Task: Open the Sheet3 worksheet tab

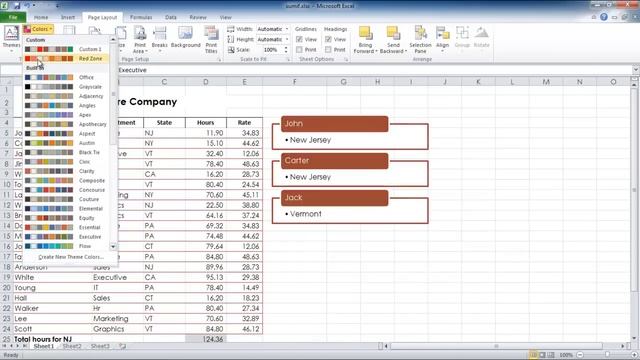Action: pyautogui.click(x=100, y=346)
